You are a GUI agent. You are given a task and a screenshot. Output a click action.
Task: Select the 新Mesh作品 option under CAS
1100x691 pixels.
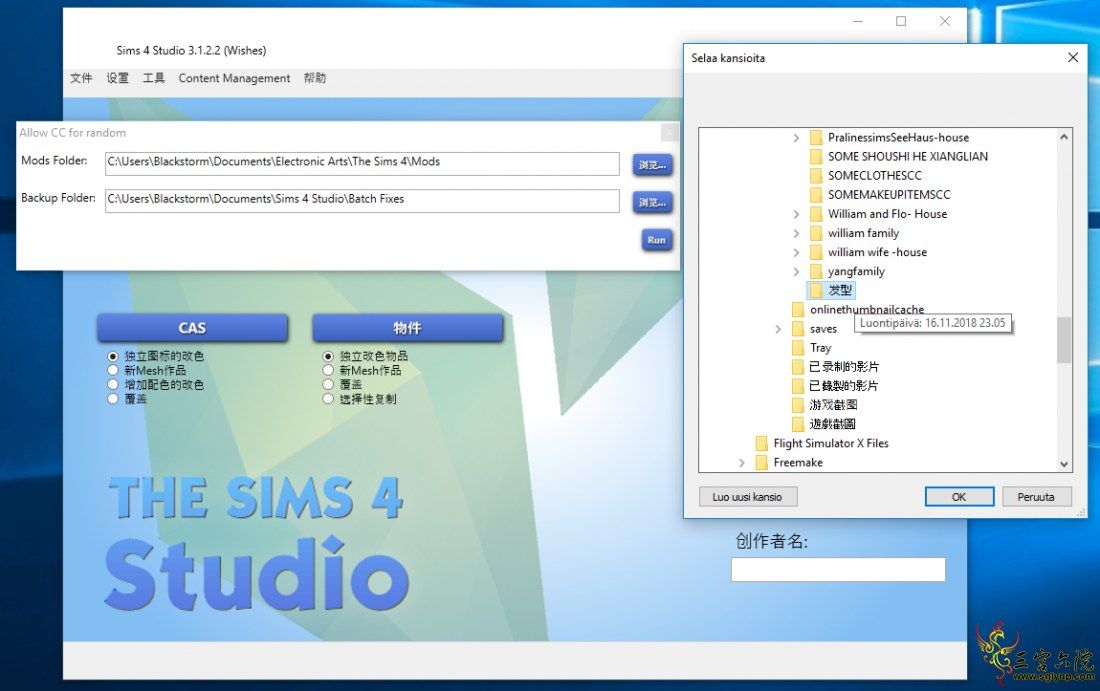tap(112, 370)
